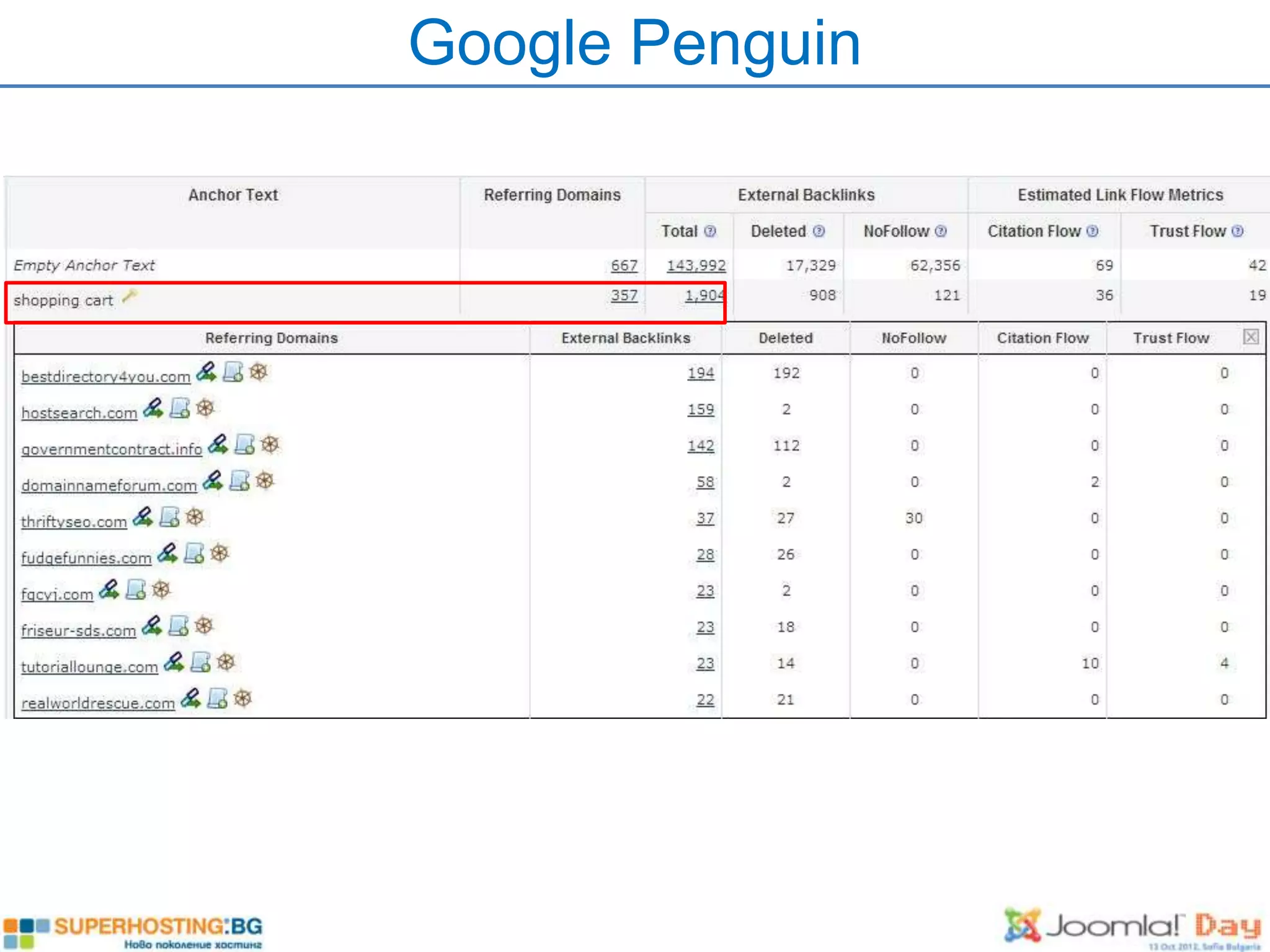Screen dimensions: 1270x952
Task: Click the wheel icon beside hostsearch.com
Action: [x=205, y=408]
